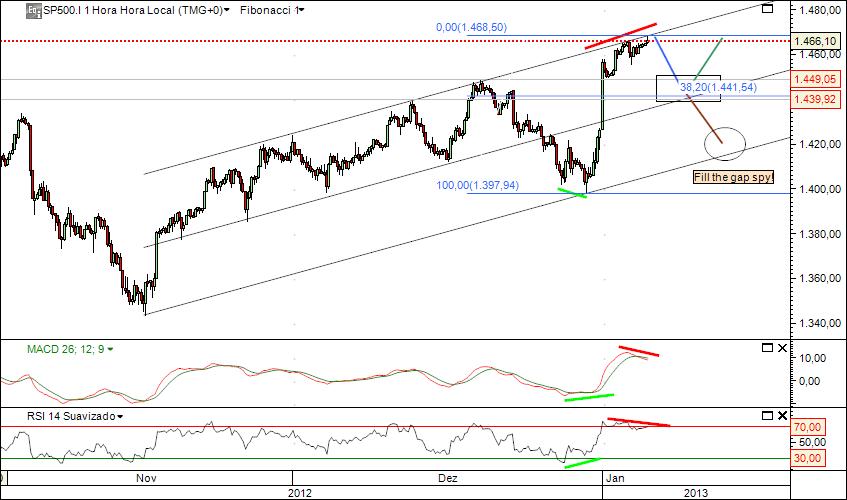Click the 1.466,10 current price tag

coord(815,41)
